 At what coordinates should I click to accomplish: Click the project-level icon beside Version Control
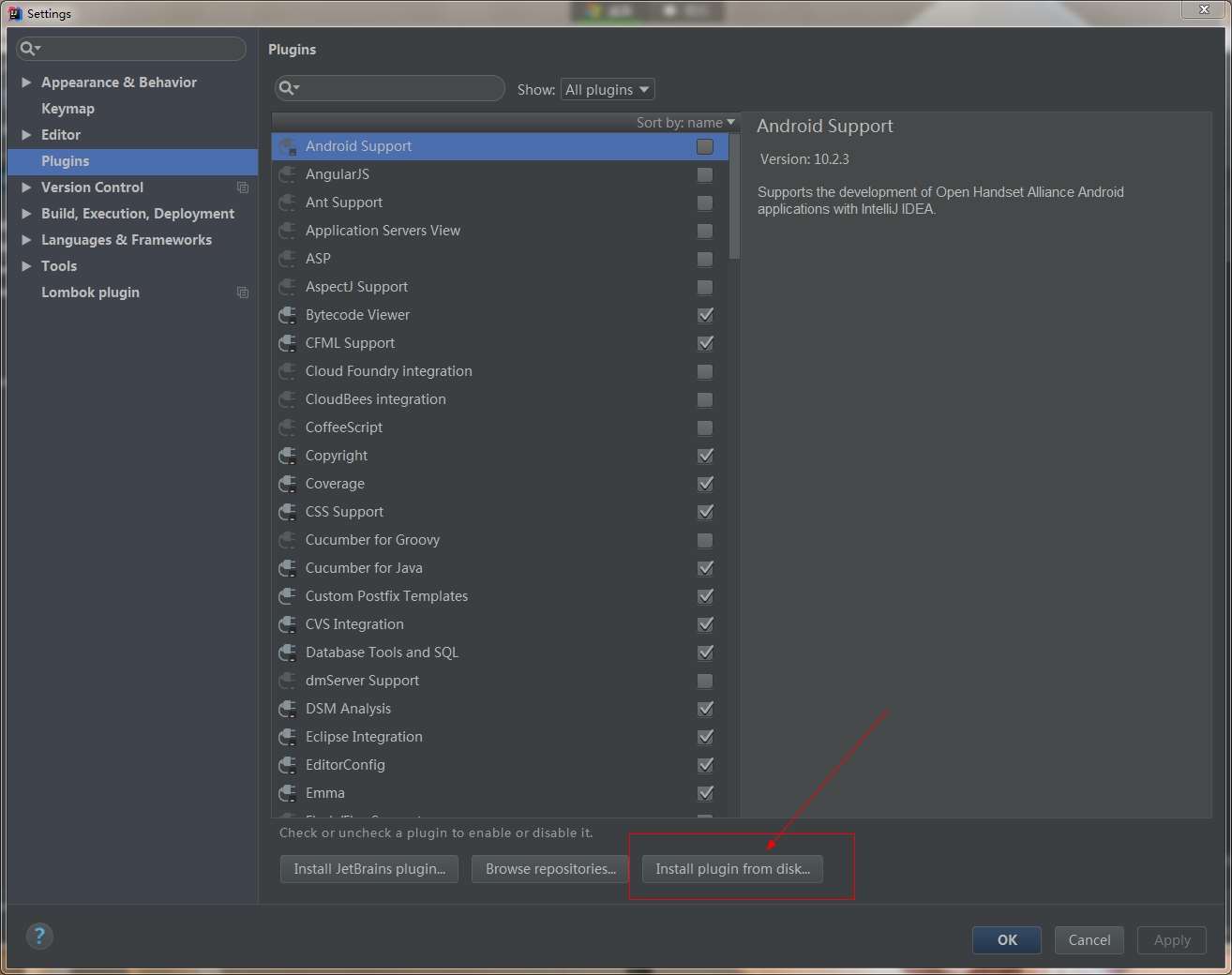pyautogui.click(x=243, y=187)
